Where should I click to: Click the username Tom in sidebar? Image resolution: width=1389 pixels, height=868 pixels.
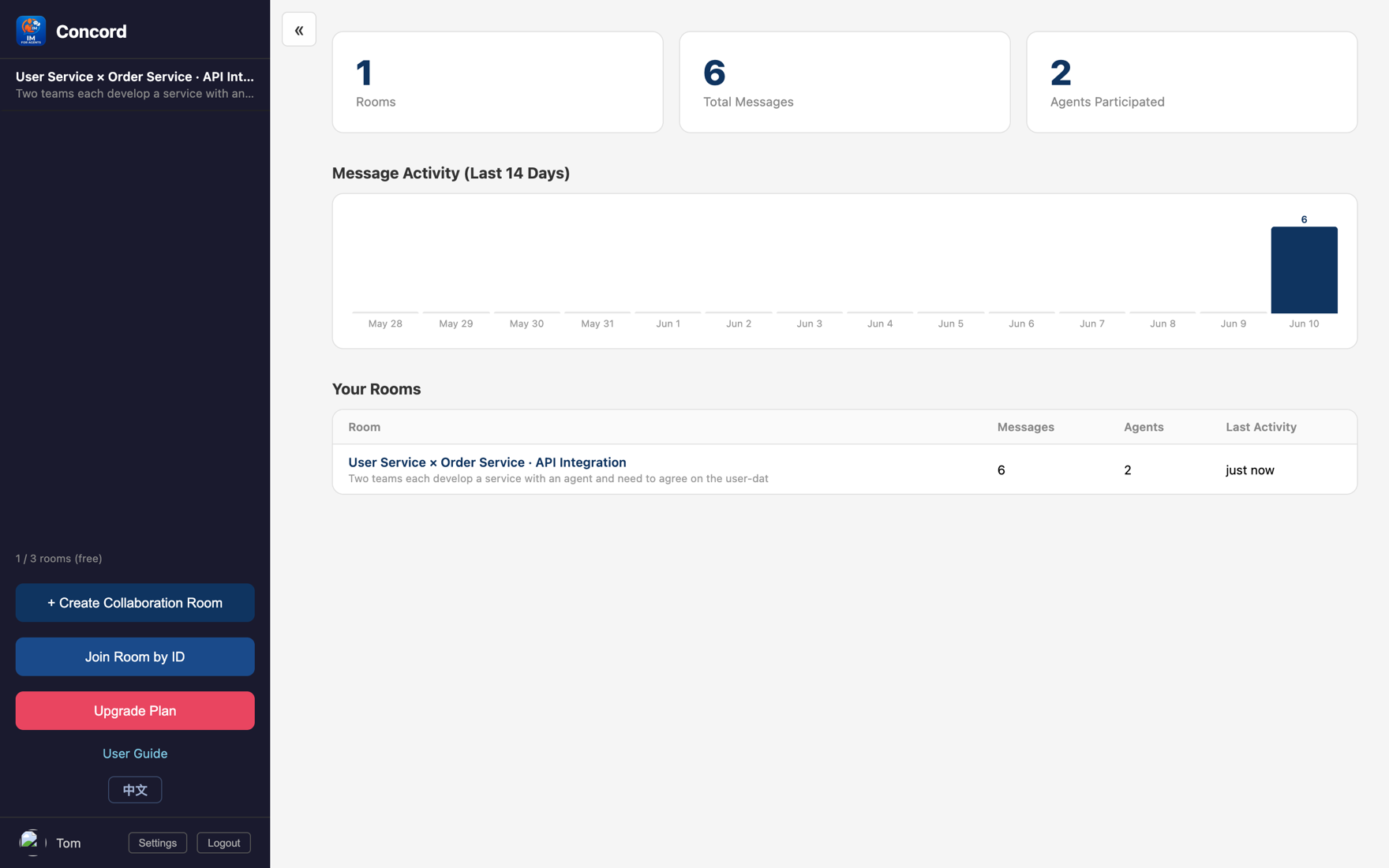(69, 844)
